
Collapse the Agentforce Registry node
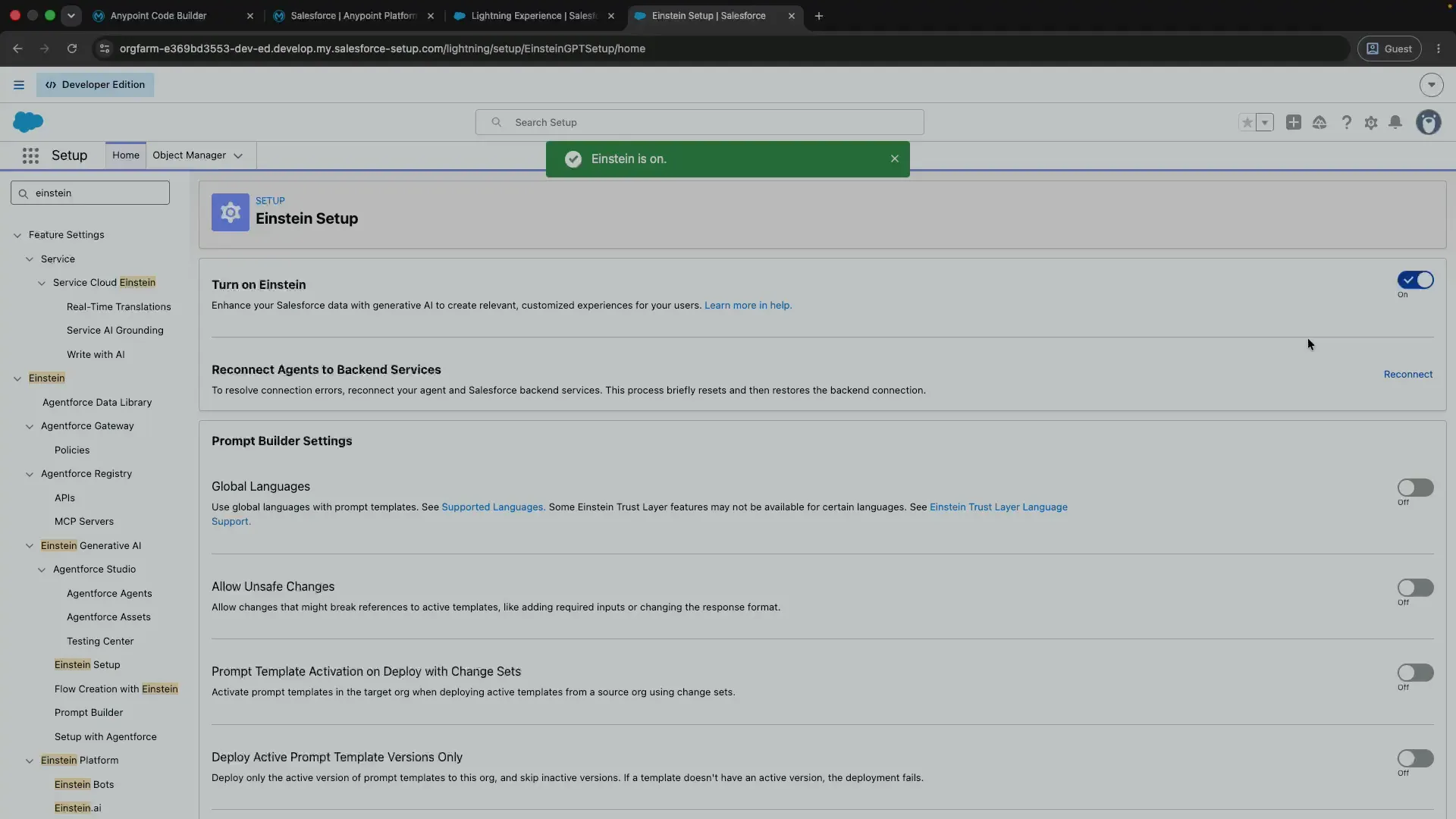[x=30, y=474]
